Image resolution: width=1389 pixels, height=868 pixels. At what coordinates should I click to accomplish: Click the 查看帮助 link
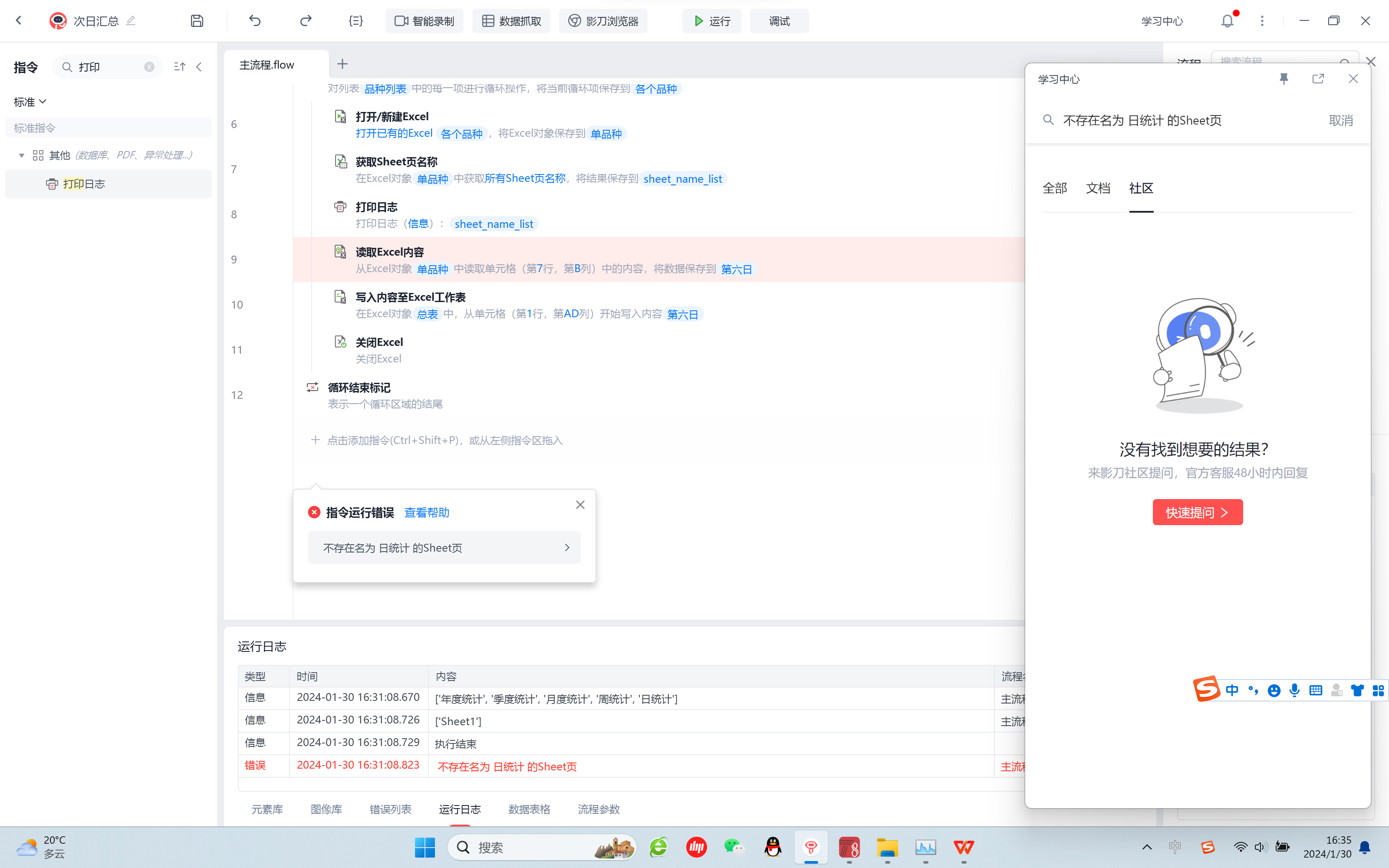click(426, 512)
